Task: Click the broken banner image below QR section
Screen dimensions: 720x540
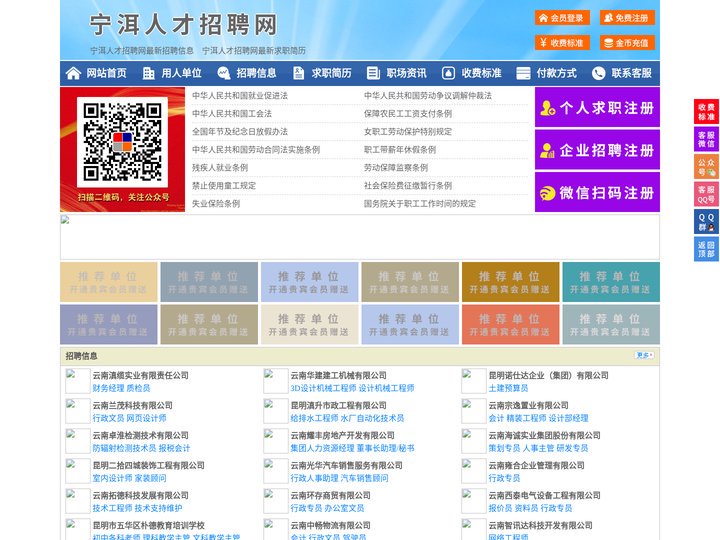Action: (x=360, y=237)
